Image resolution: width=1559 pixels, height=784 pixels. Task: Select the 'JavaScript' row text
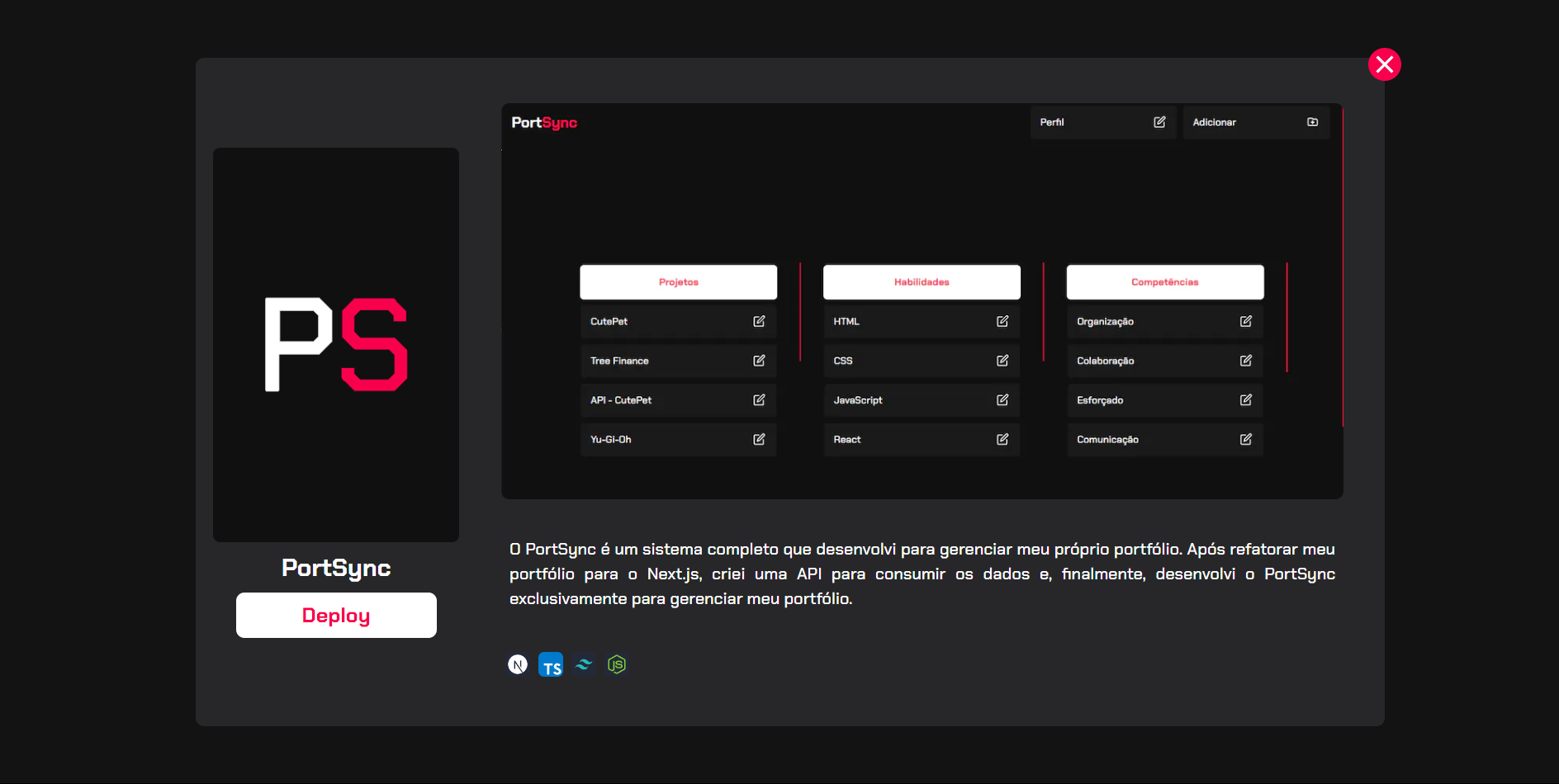[x=858, y=400]
